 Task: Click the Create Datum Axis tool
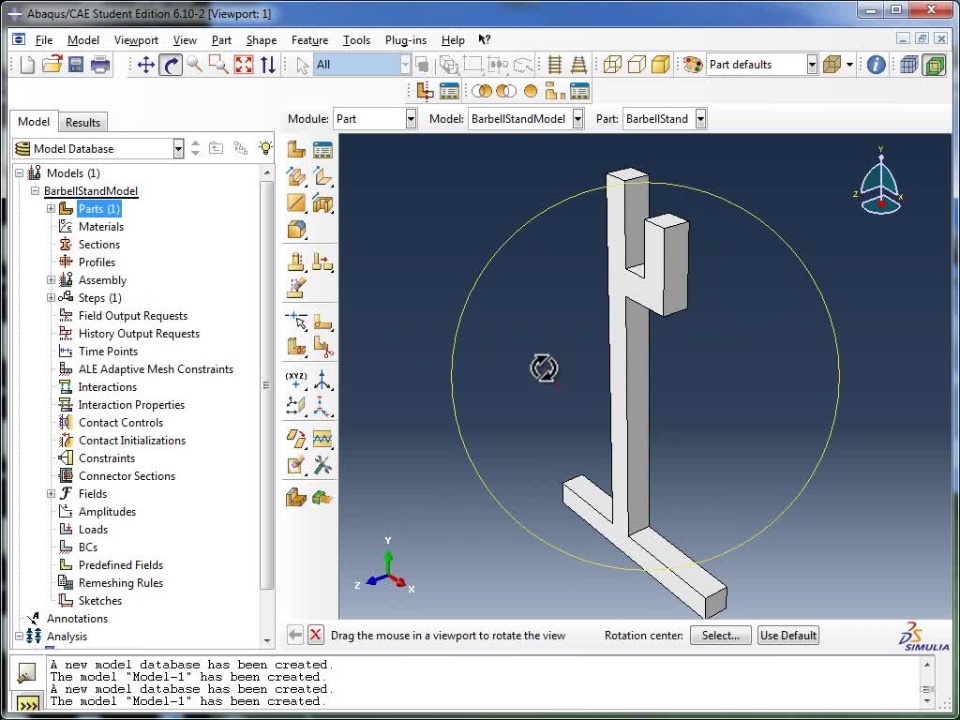click(x=323, y=380)
